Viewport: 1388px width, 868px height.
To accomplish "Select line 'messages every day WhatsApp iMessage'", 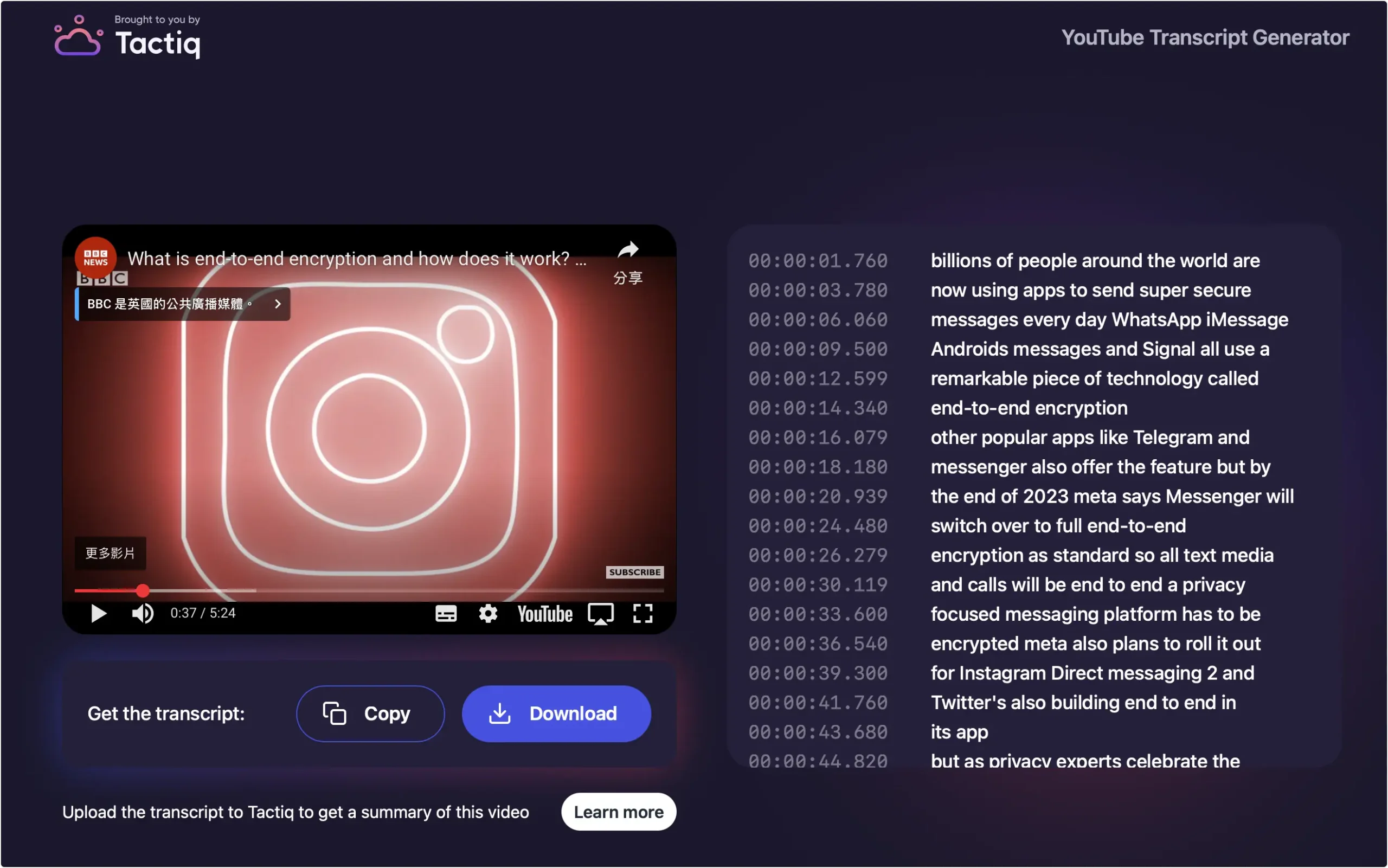I will pos(1109,319).
